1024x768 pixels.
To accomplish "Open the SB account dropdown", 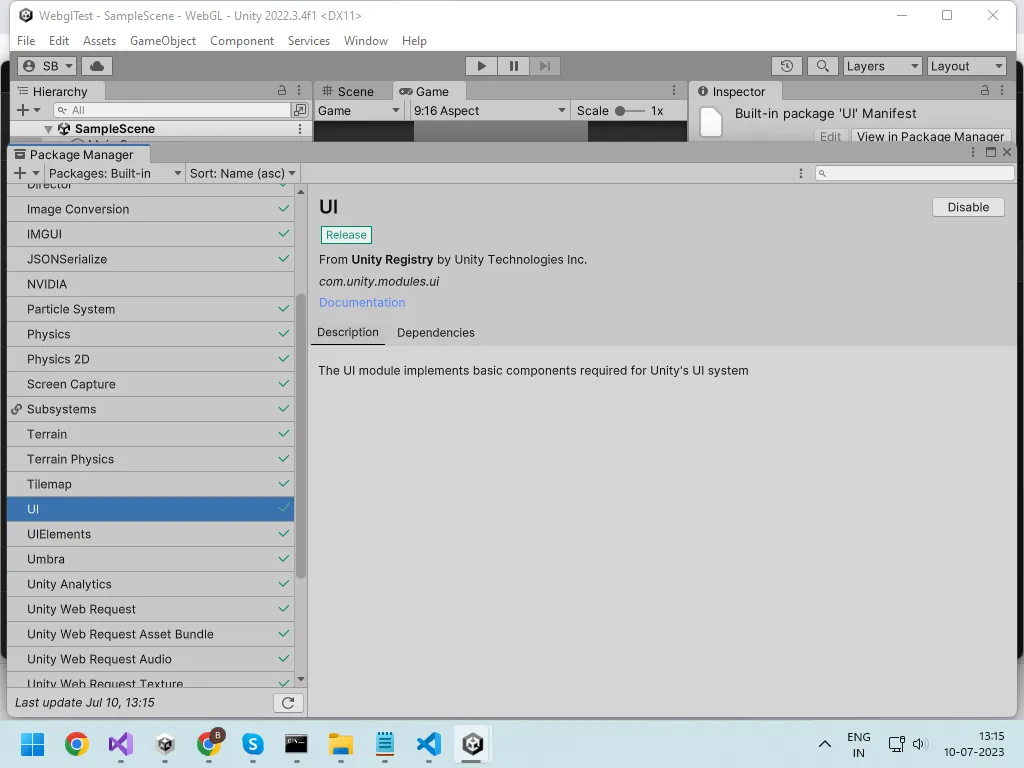I will point(48,66).
